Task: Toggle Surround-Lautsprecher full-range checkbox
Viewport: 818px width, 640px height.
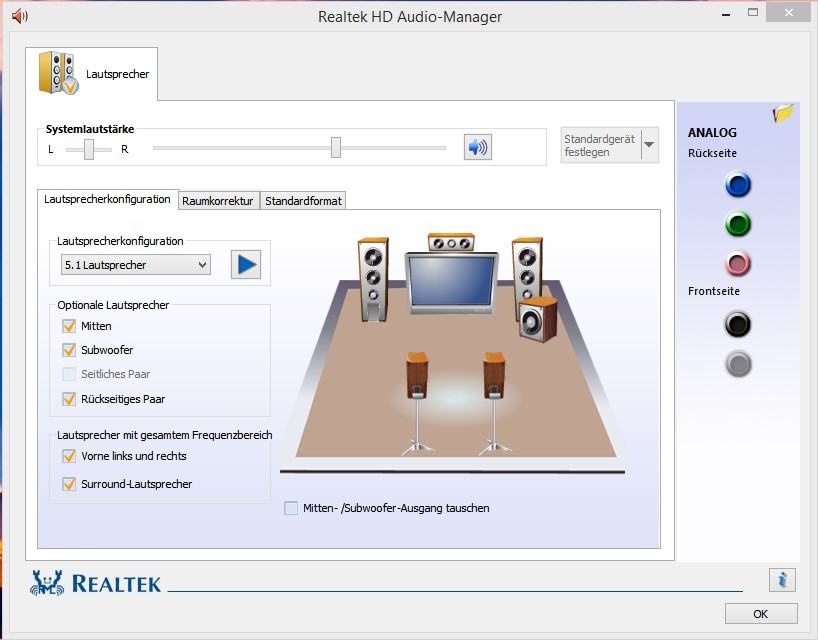Action: (x=68, y=484)
